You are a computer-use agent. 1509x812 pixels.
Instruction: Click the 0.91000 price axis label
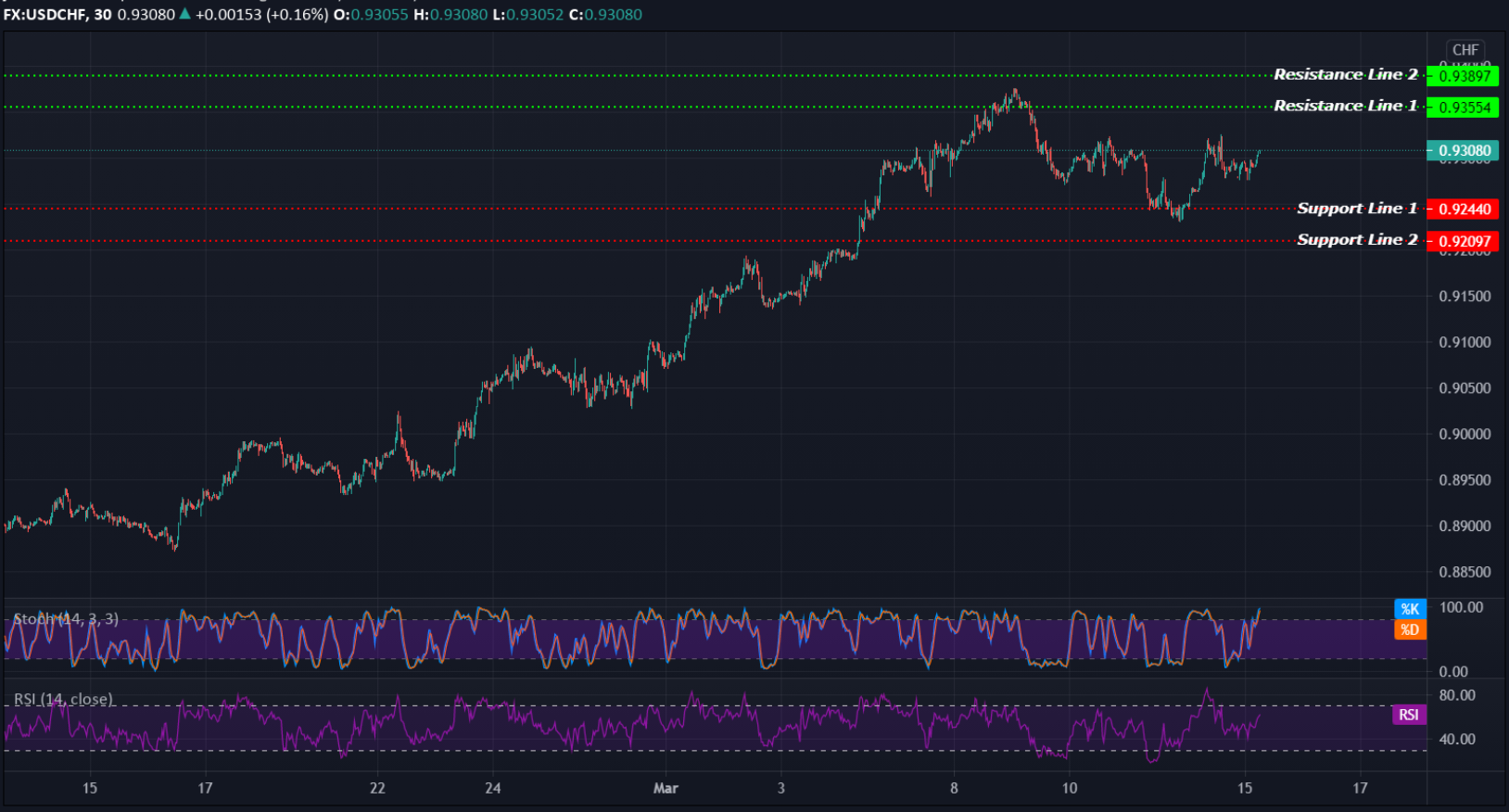1465,342
